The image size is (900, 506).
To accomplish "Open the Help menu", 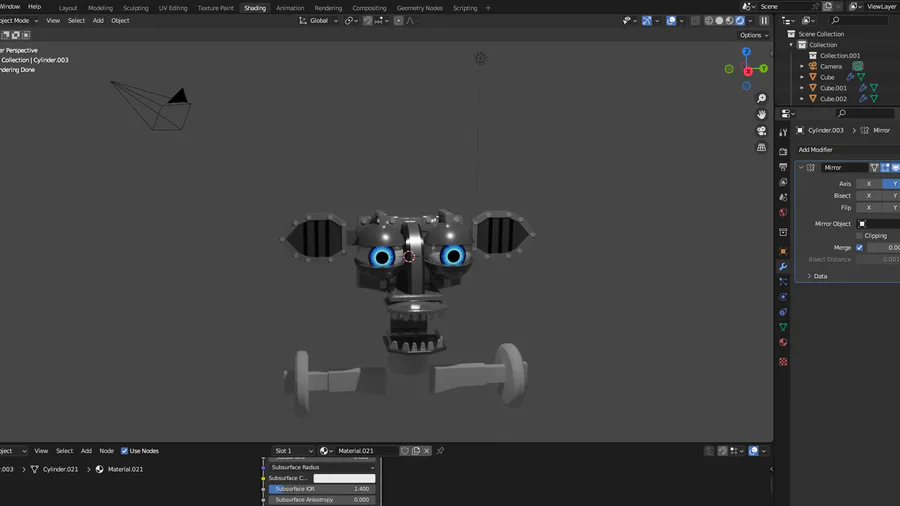I will (x=34, y=7).
